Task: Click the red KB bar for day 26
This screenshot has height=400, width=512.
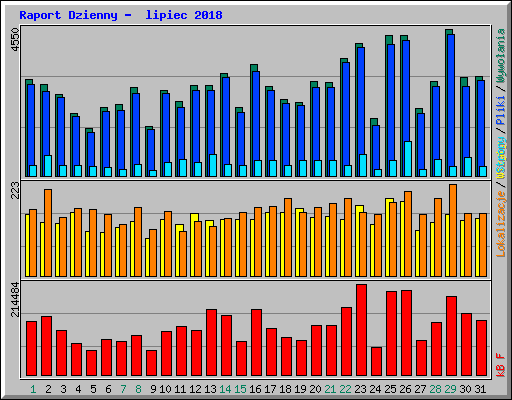Action: pos(406,333)
